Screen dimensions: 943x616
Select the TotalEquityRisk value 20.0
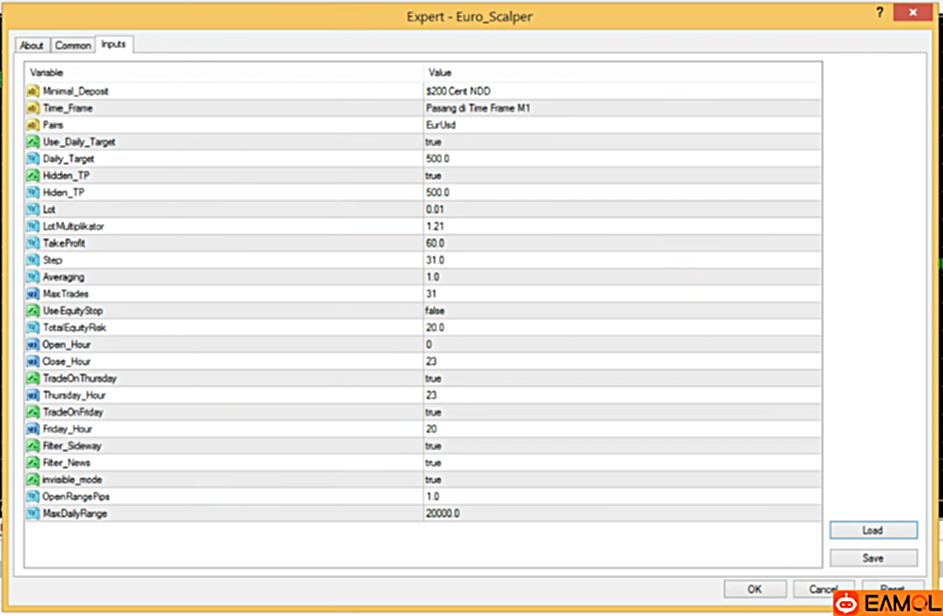point(435,328)
